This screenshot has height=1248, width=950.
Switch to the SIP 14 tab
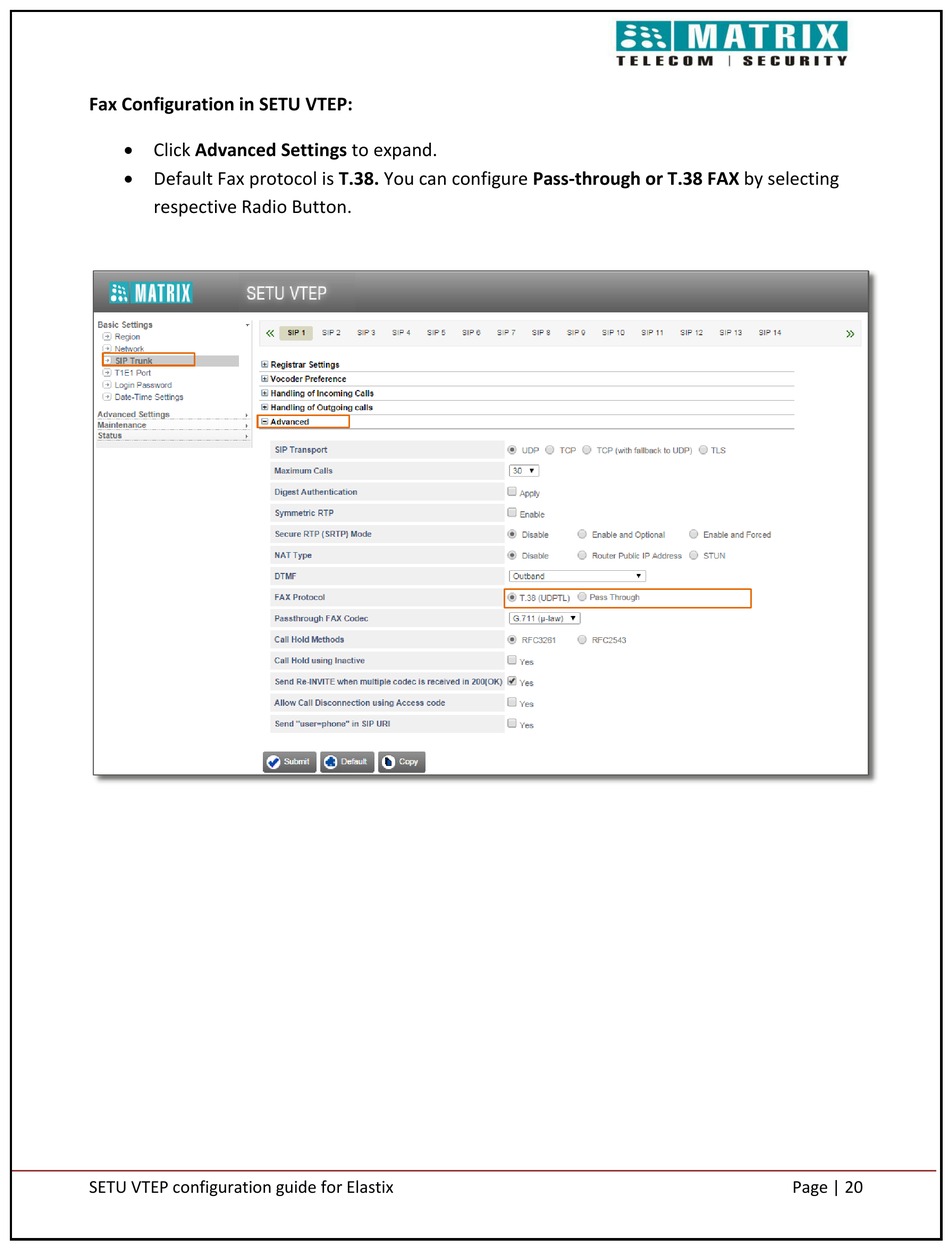769,333
